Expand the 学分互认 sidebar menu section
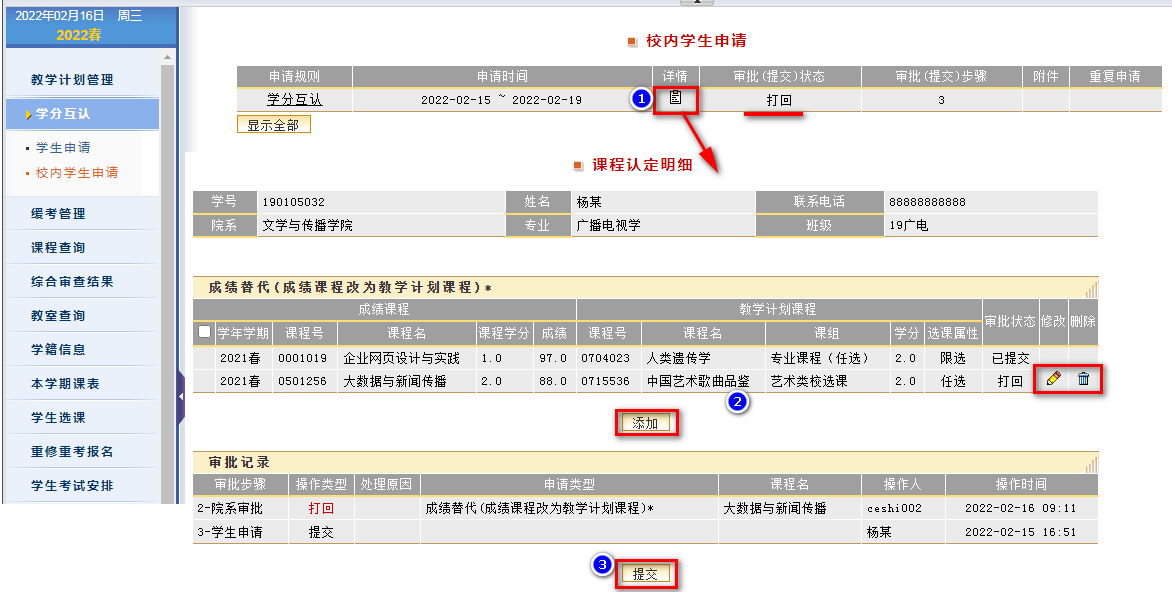Viewport: 1172px width, 592px height. [x=82, y=114]
